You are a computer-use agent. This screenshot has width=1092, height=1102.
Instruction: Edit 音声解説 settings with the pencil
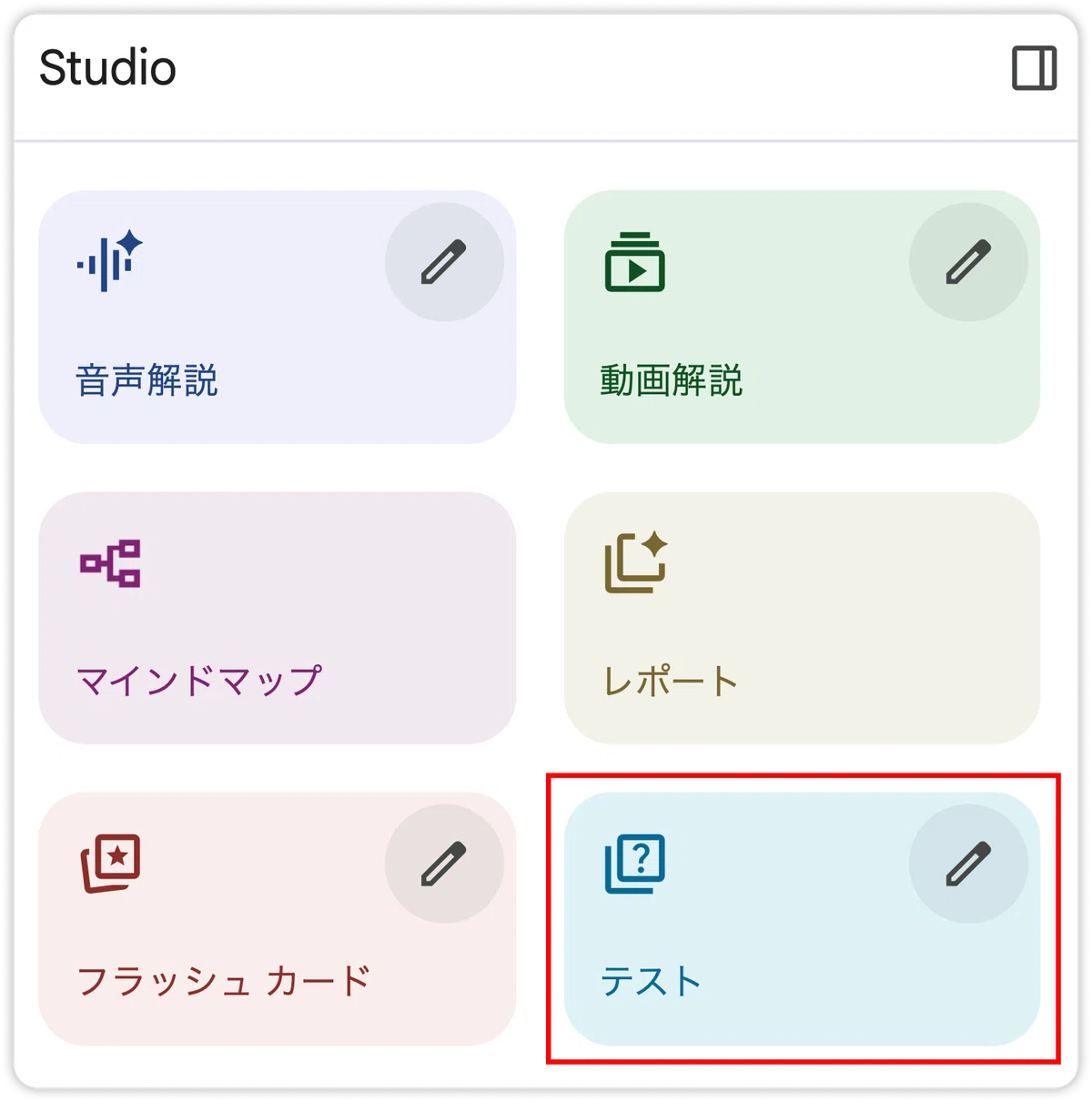(444, 262)
